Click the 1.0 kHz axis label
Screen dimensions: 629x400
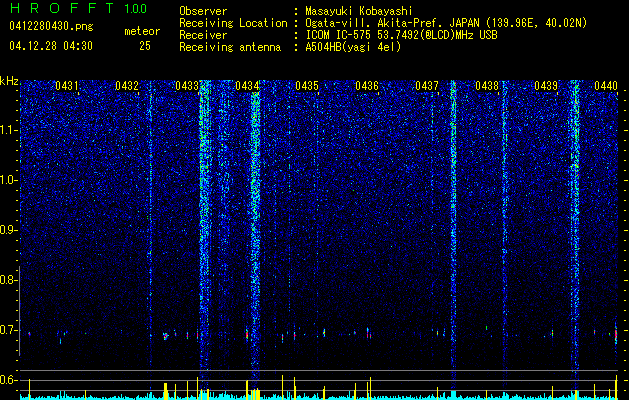(x=7, y=181)
